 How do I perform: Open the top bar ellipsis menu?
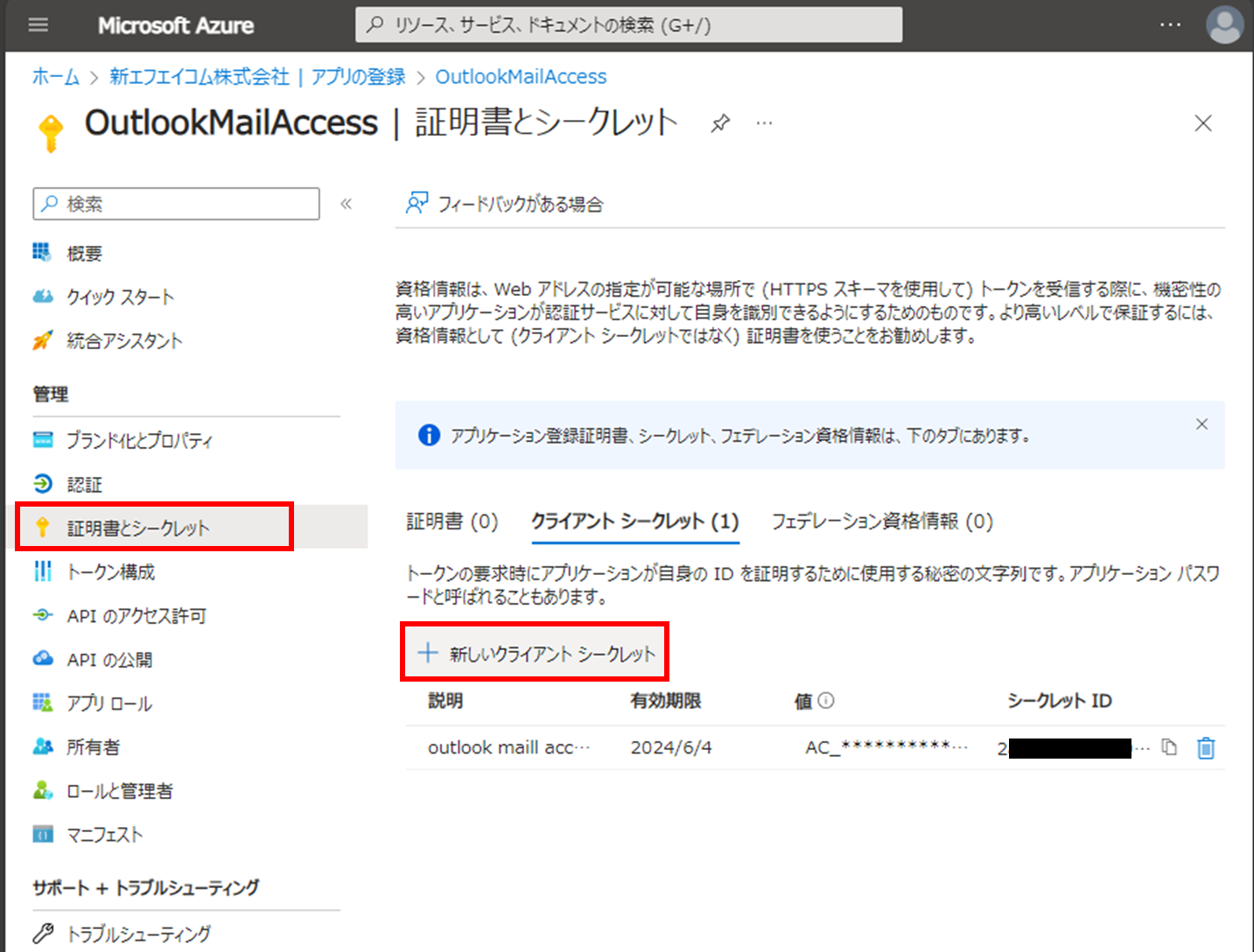1170,24
